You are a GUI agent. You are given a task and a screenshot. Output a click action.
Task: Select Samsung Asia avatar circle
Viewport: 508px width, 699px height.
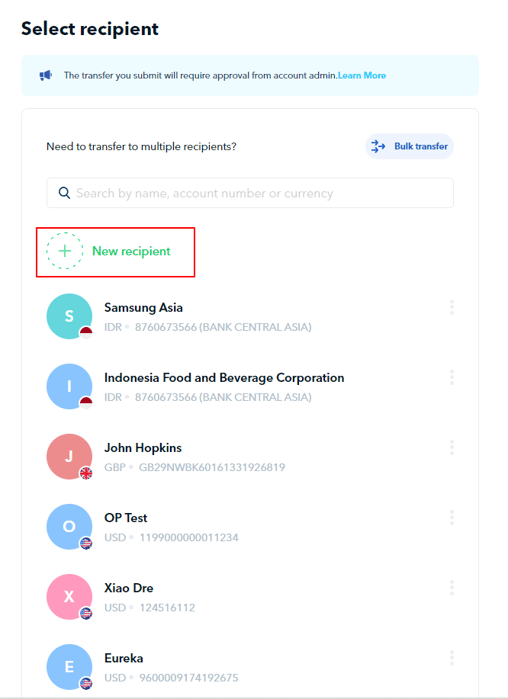tap(69, 316)
